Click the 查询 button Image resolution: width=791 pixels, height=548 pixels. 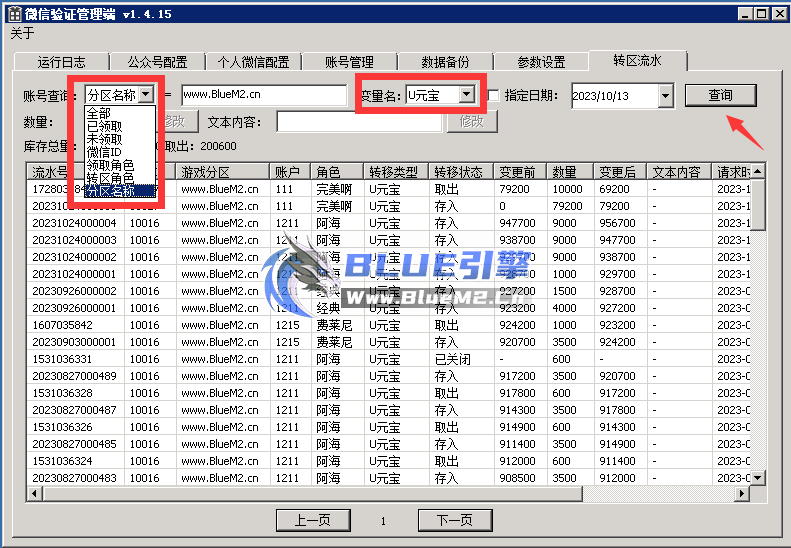(720, 95)
